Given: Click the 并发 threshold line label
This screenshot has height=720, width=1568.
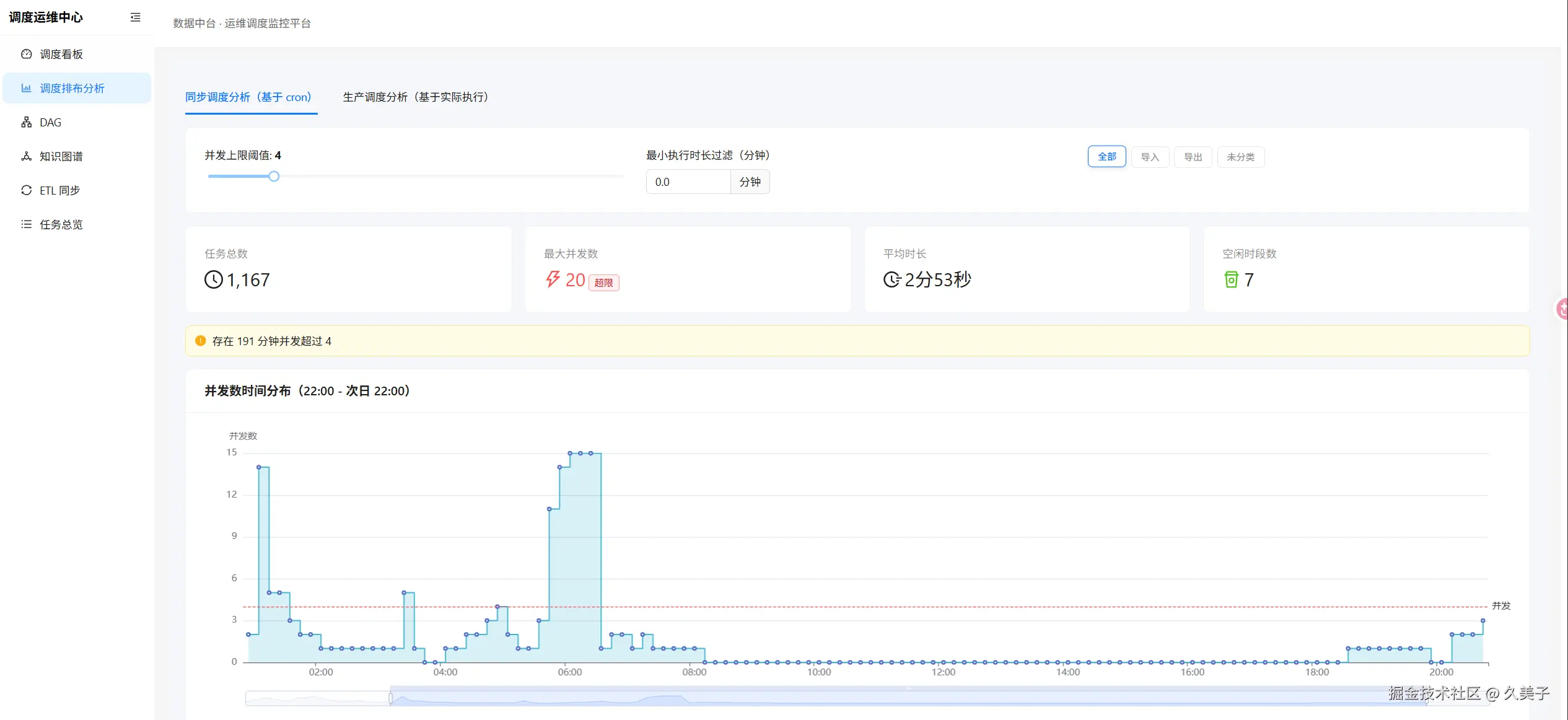Looking at the screenshot, I should click(1501, 606).
